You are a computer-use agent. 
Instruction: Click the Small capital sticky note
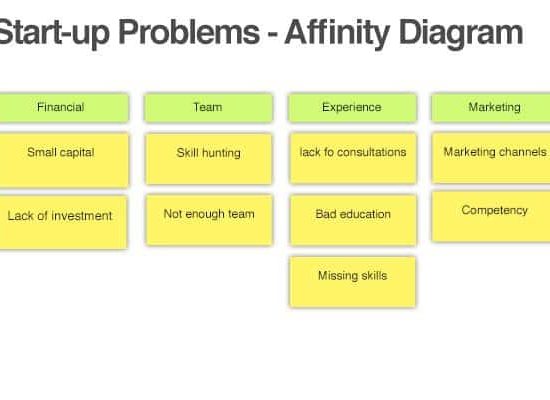[64, 160]
